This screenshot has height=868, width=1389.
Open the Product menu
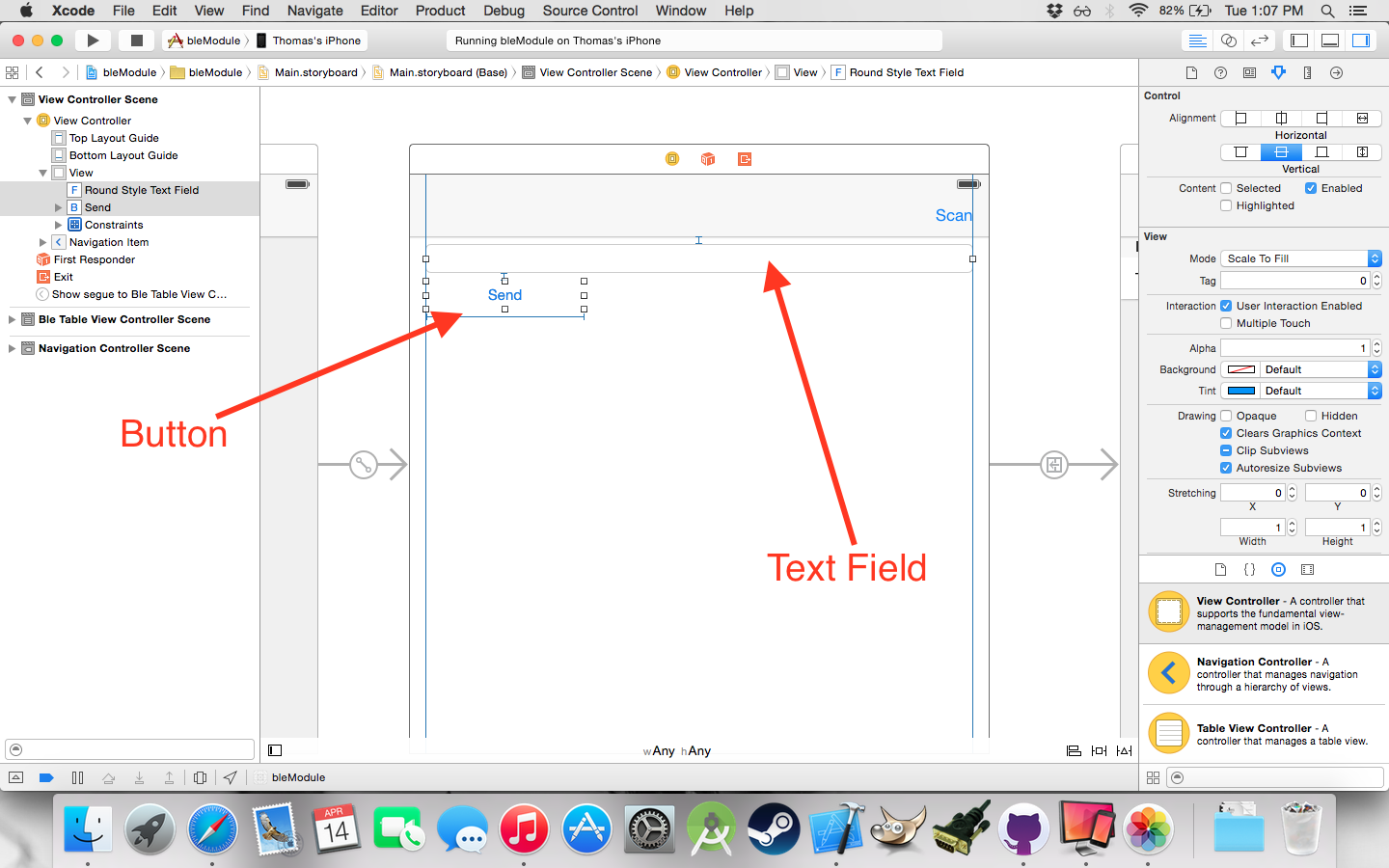[440, 11]
